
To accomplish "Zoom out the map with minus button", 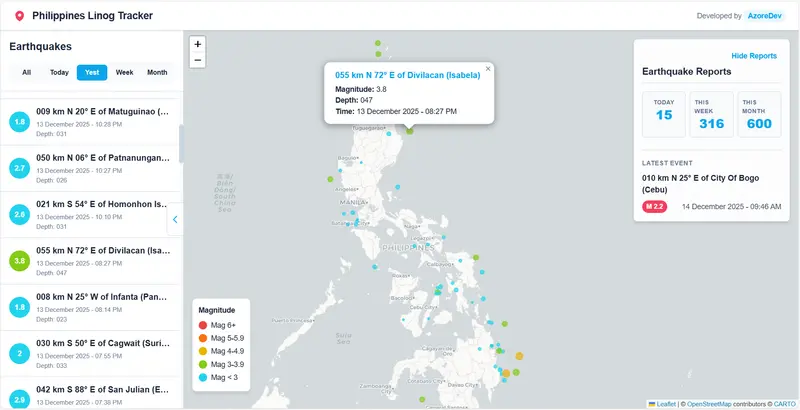I will [197, 60].
